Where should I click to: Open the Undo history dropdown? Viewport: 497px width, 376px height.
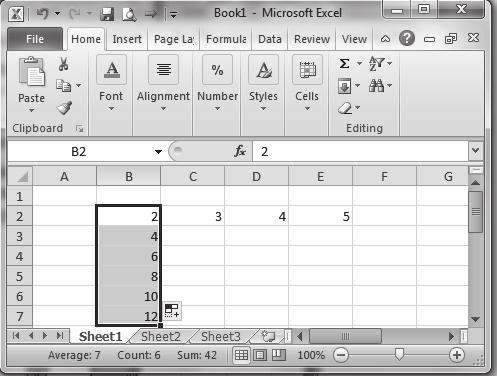point(58,14)
